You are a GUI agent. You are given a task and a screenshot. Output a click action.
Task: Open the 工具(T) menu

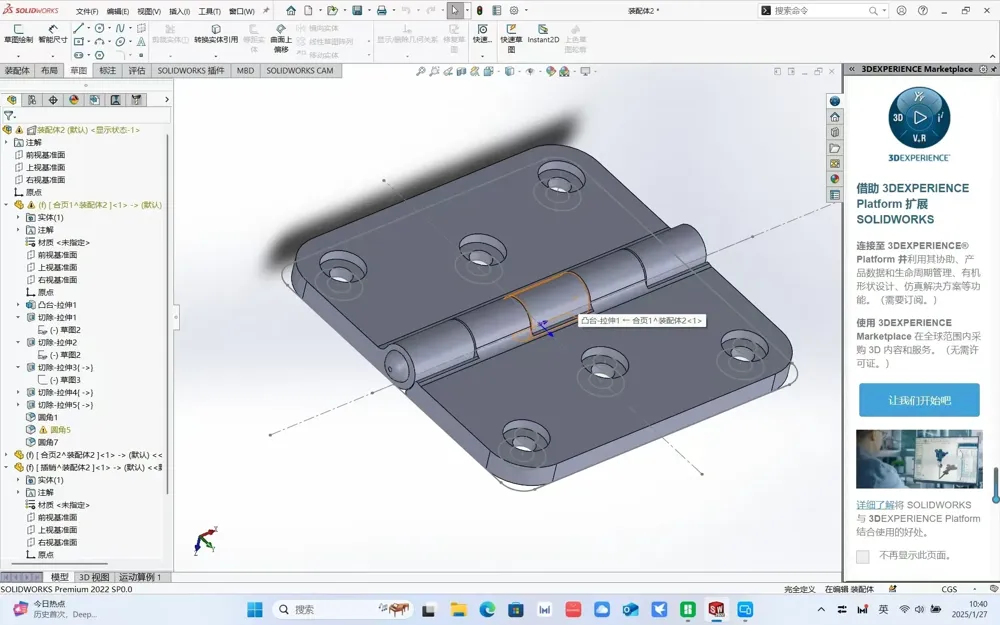(209, 11)
